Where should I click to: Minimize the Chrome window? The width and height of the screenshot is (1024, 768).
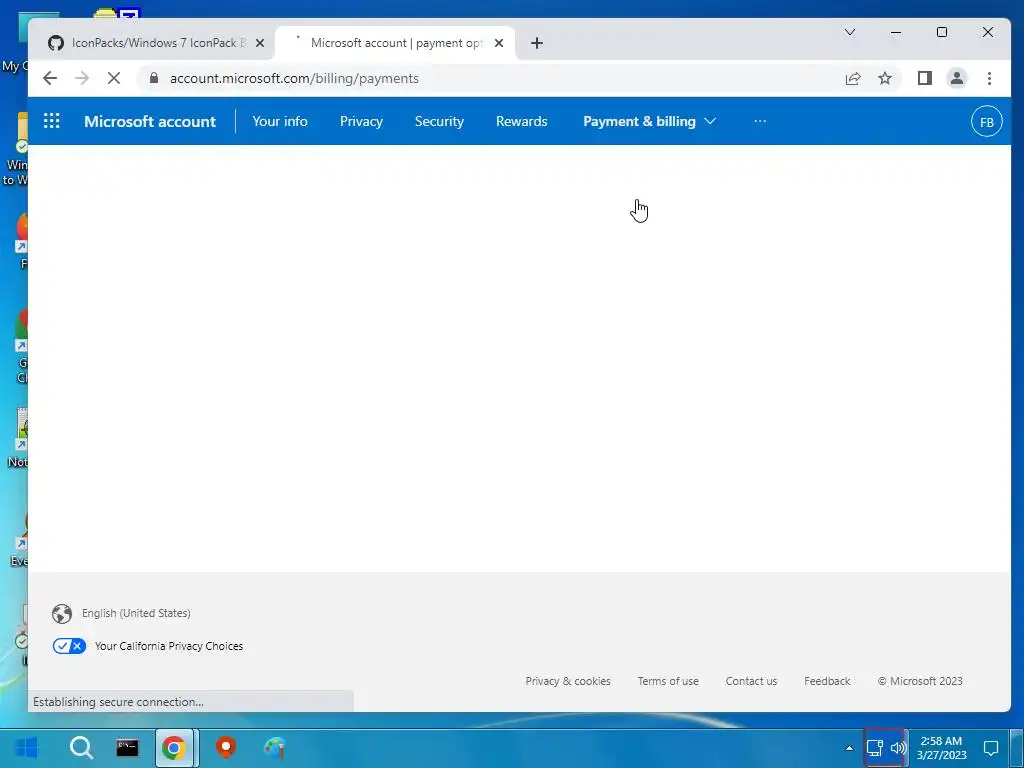896,32
